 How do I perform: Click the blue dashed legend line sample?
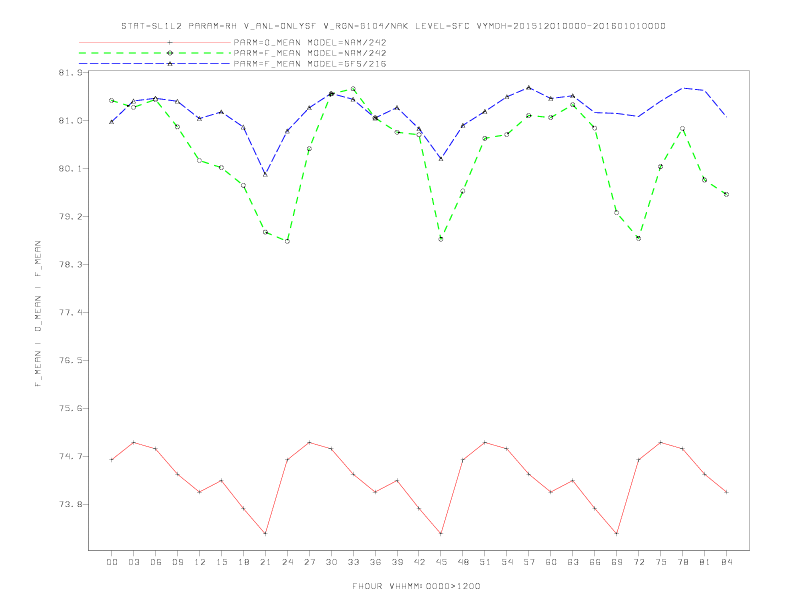[155, 64]
